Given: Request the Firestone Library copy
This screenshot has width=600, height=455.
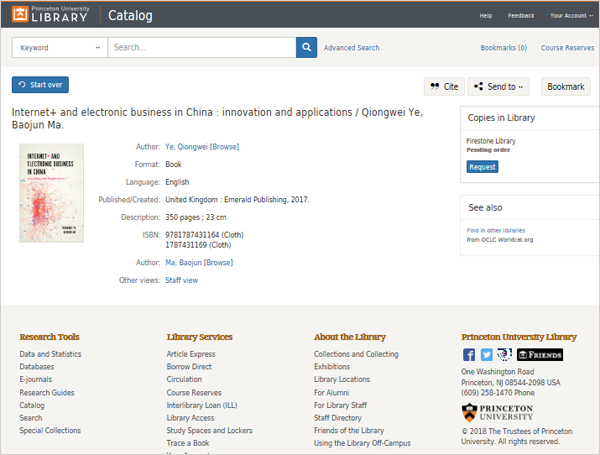Looking at the screenshot, I should click(482, 167).
